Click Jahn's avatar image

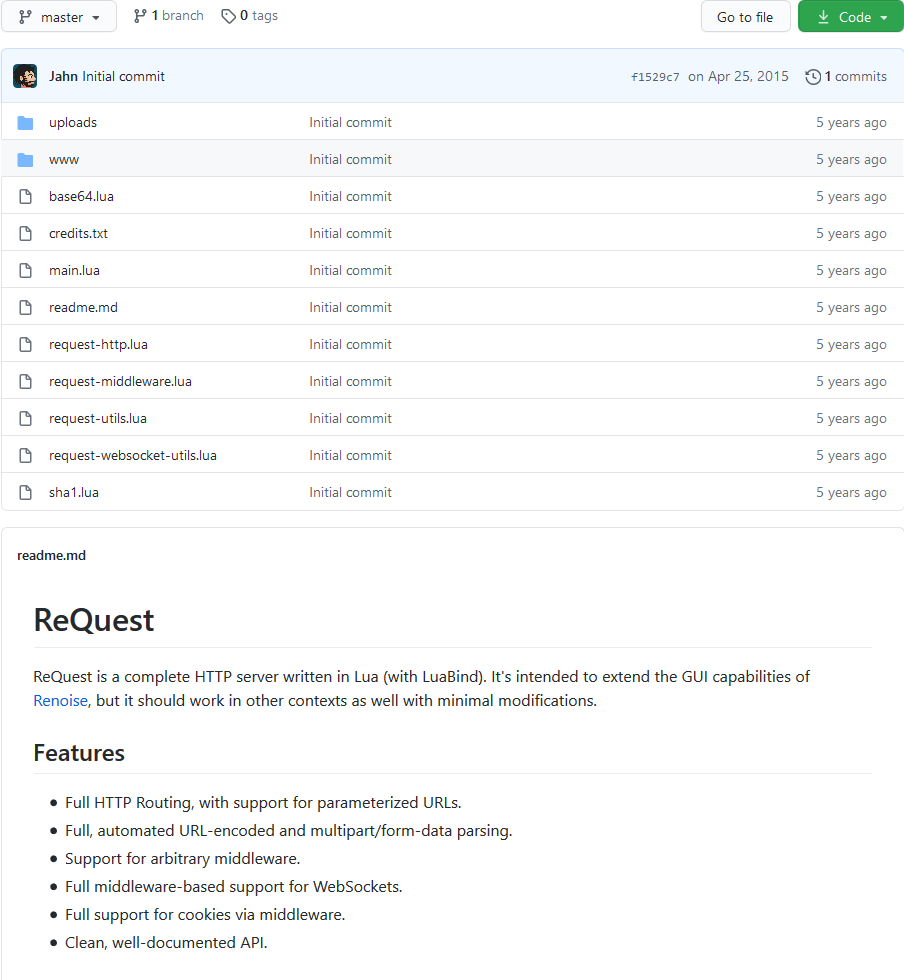[x=25, y=76]
